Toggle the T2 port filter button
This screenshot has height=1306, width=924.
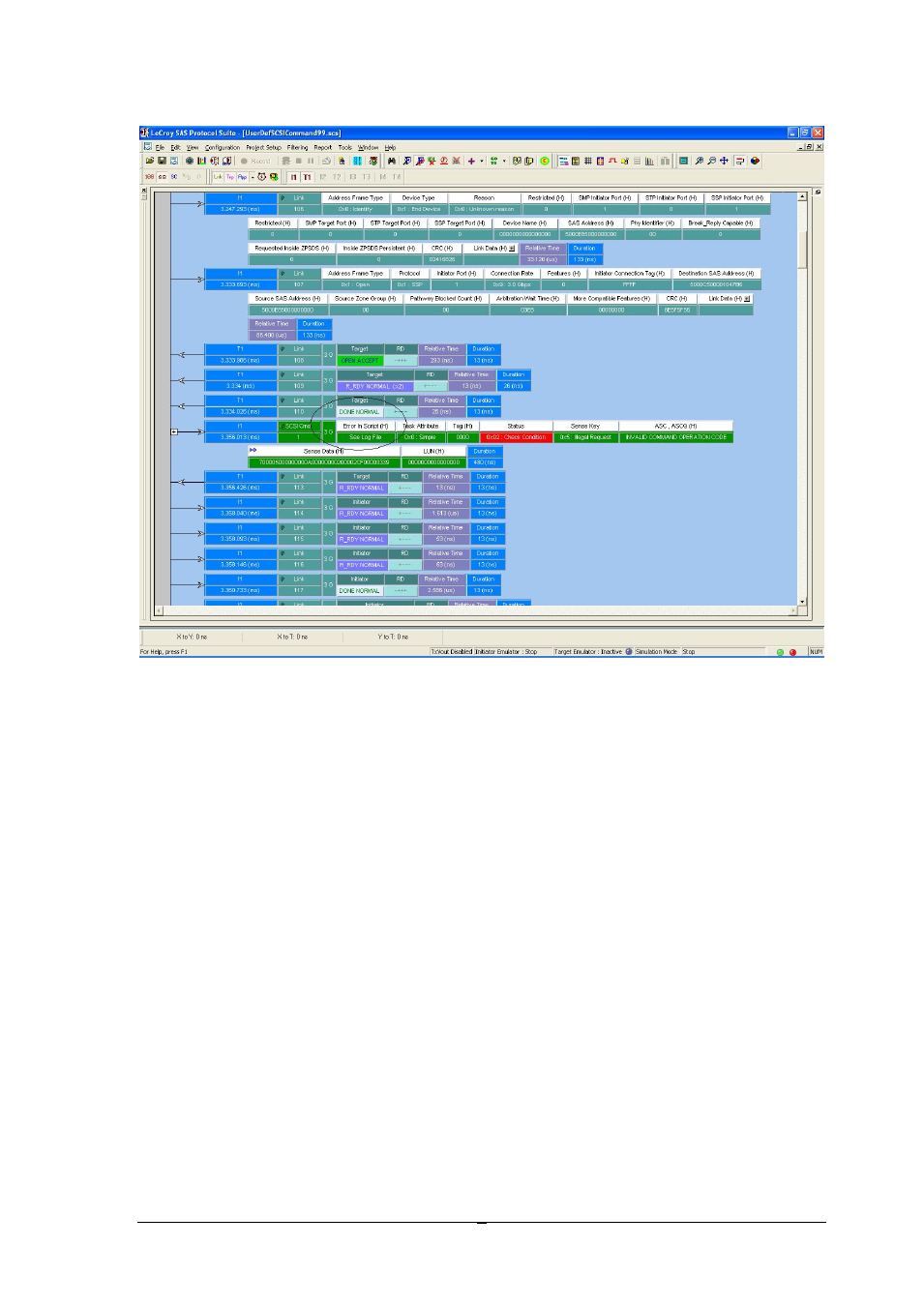click(x=337, y=177)
